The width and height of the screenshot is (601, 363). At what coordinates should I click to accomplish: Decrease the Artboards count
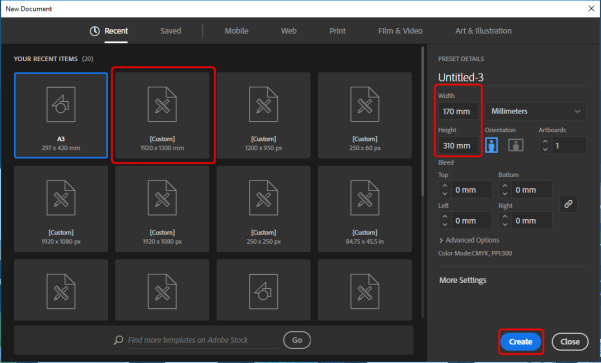tap(545, 149)
